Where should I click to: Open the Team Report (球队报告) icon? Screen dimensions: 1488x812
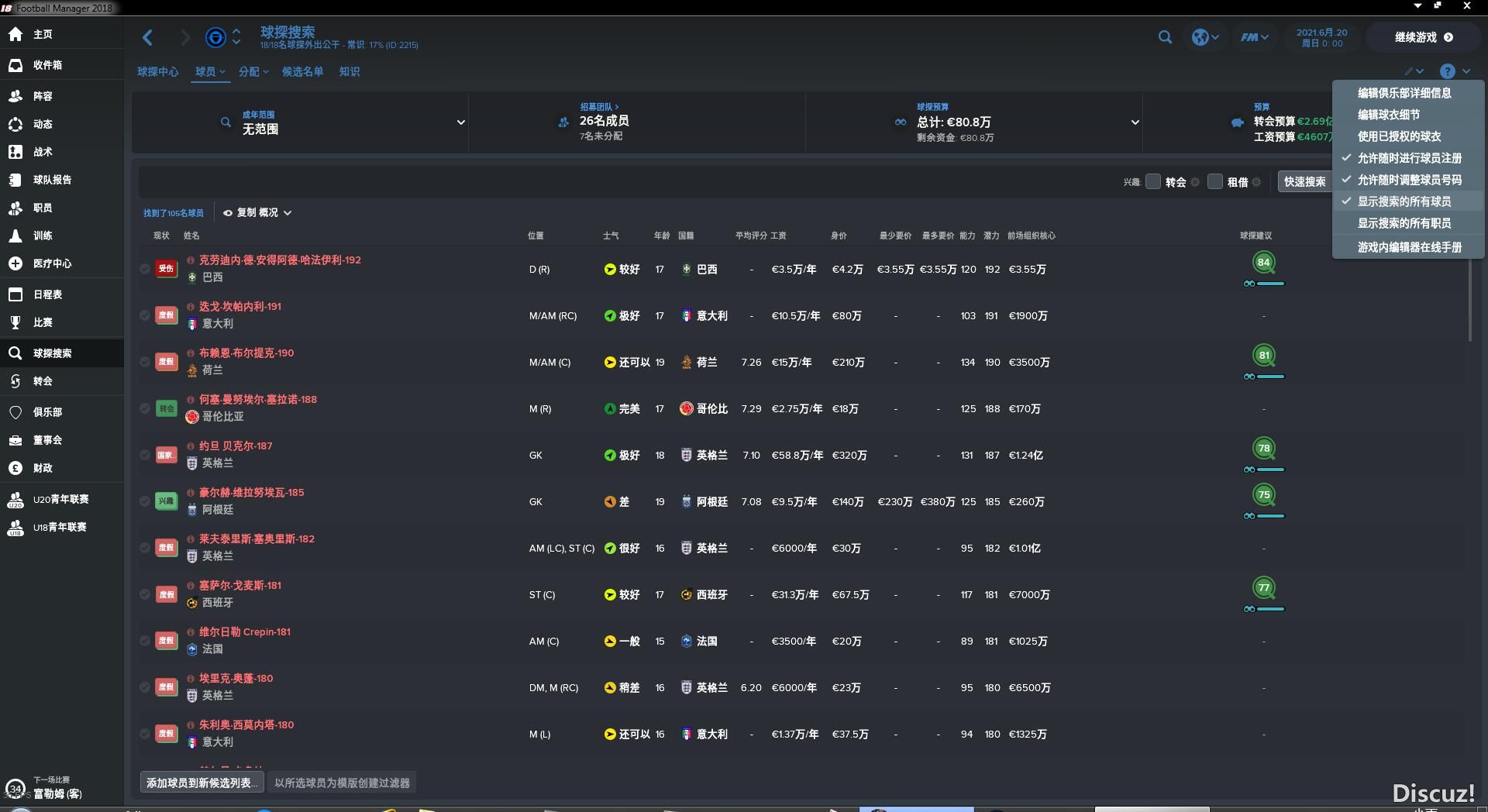(15, 180)
